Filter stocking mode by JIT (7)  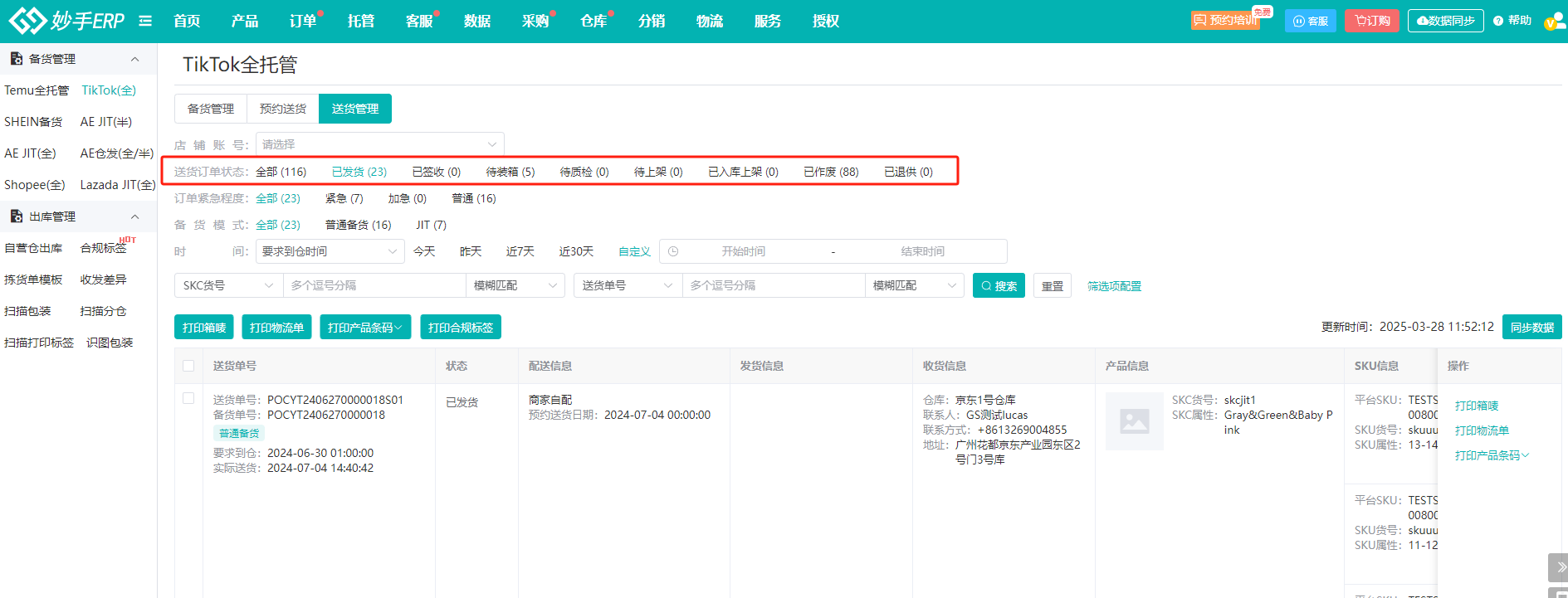[432, 225]
